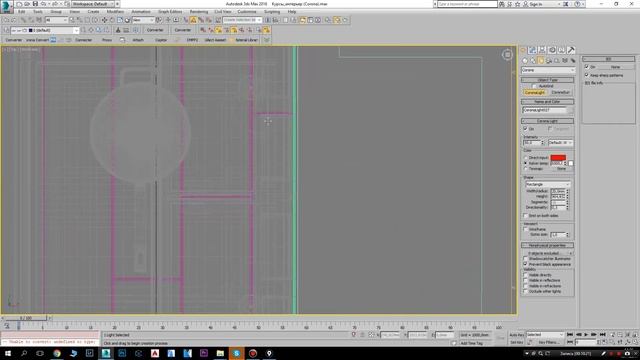Viewport: 640px width, 360px height.
Task: Select the Cameras create category icon
Action: click(549, 61)
